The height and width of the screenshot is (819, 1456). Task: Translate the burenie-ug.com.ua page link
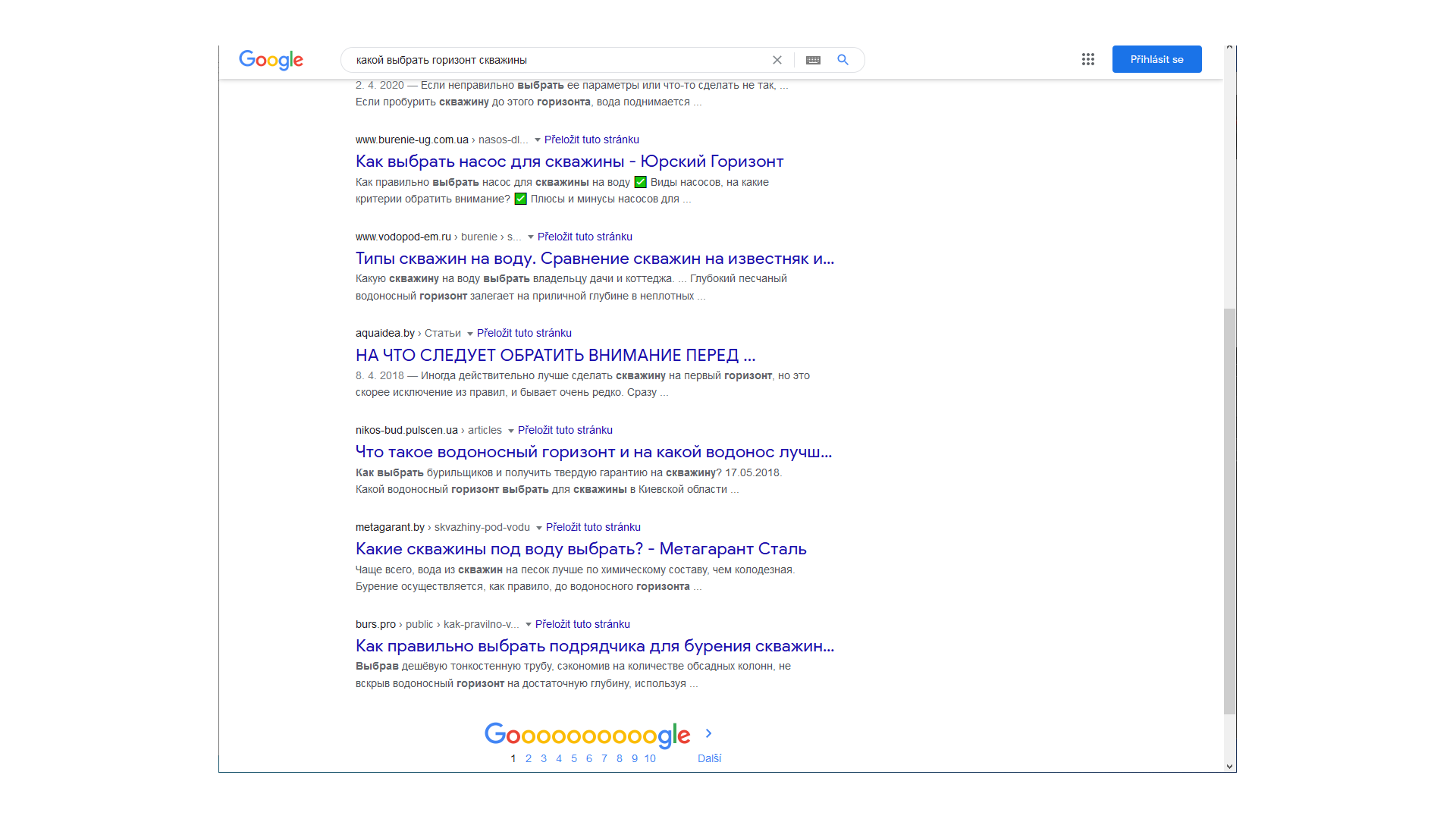click(591, 140)
